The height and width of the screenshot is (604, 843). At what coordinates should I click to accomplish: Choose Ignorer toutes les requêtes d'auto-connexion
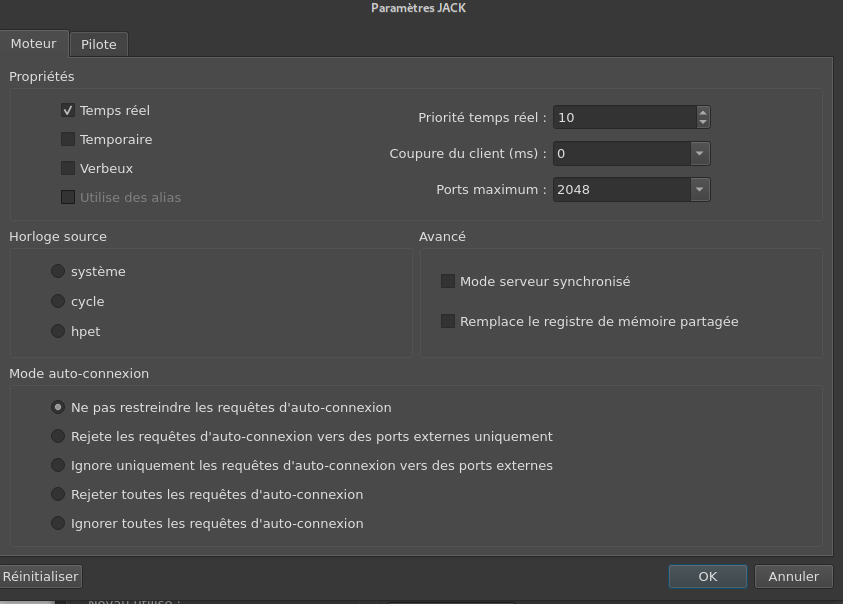58,524
